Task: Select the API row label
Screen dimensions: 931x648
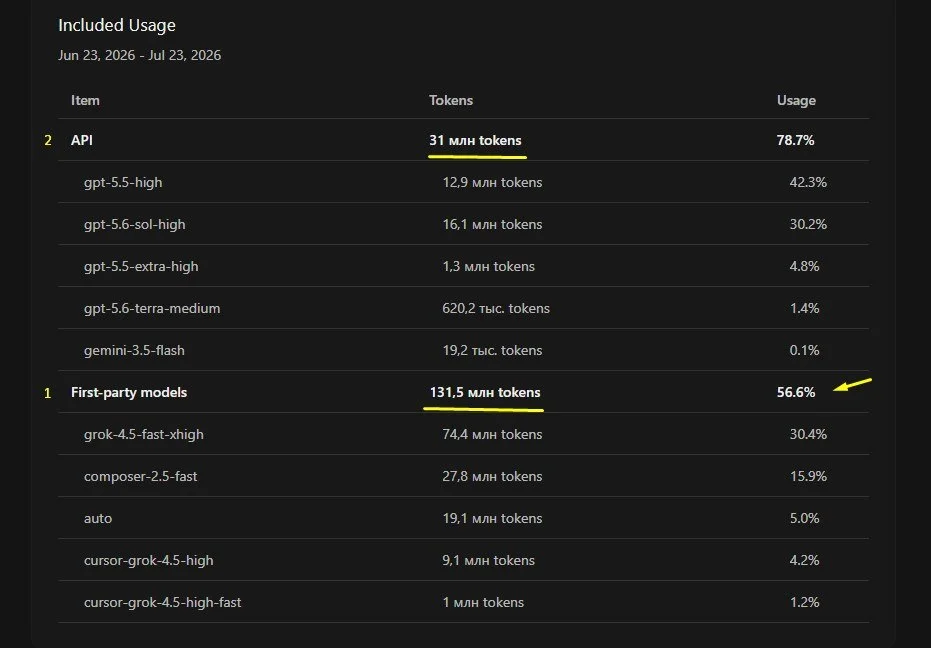Action: tap(82, 140)
